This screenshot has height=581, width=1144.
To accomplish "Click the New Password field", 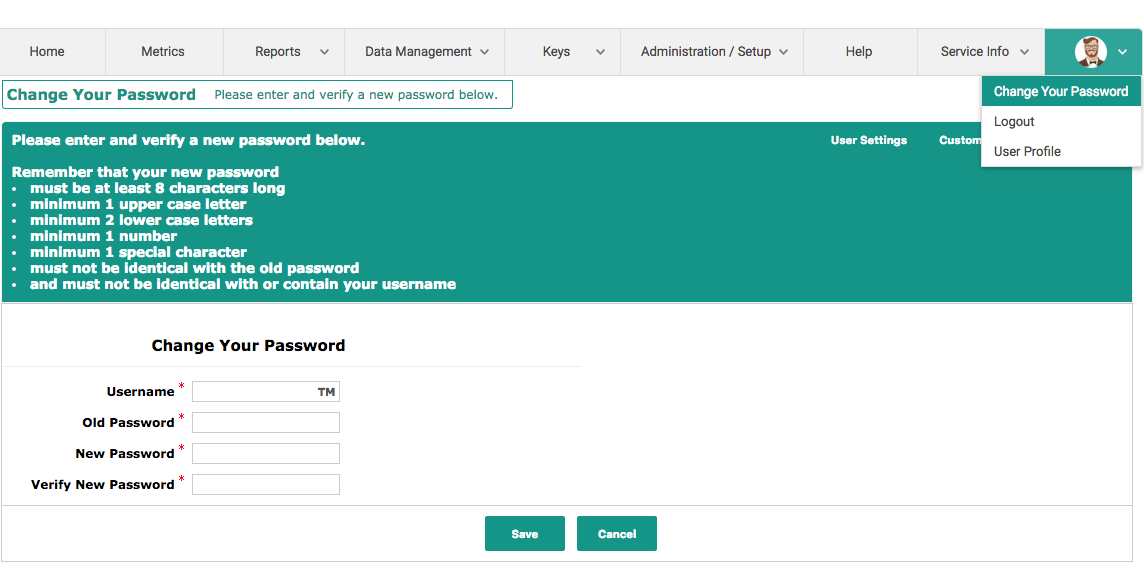I will 266,454.
